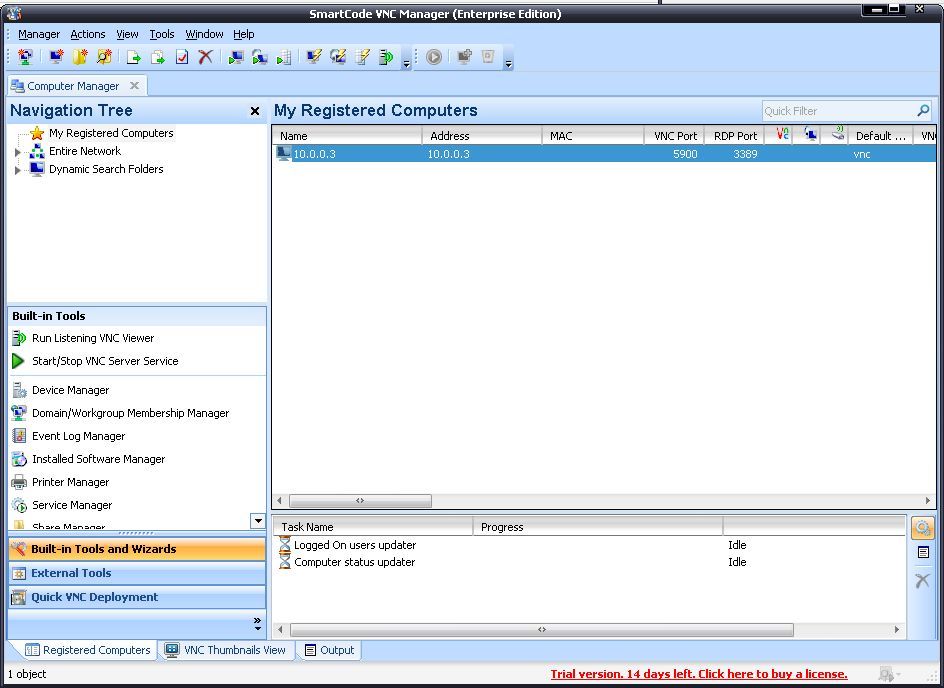The image size is (944, 688).
Task: Click trial version buy license link
Action: click(x=699, y=674)
